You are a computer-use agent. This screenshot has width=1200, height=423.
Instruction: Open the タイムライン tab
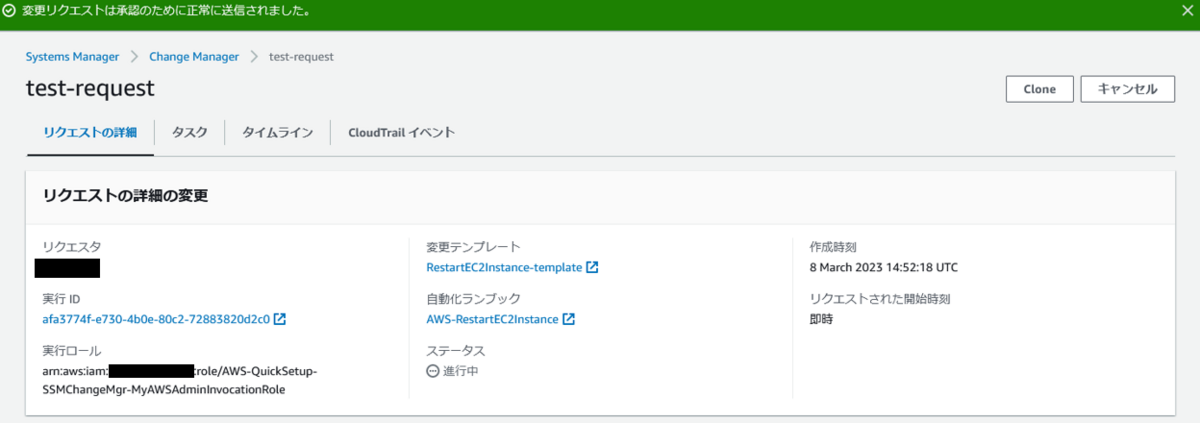pos(277,133)
